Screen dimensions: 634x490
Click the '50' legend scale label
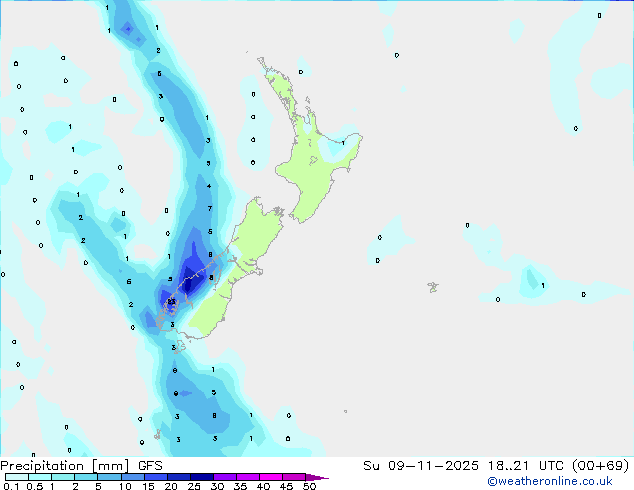[309, 486]
